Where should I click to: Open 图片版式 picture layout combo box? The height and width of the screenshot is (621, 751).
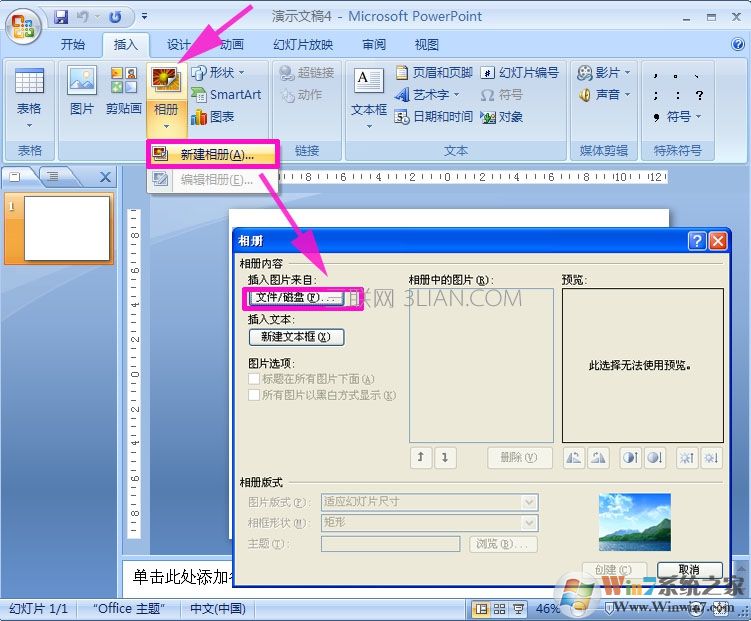[x=430, y=502]
